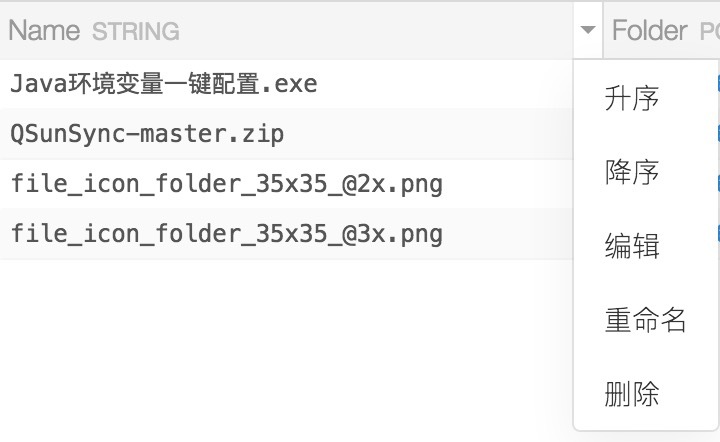The width and height of the screenshot is (720, 442).
Task: Select 编辑 in the column menu
Action: (x=632, y=246)
